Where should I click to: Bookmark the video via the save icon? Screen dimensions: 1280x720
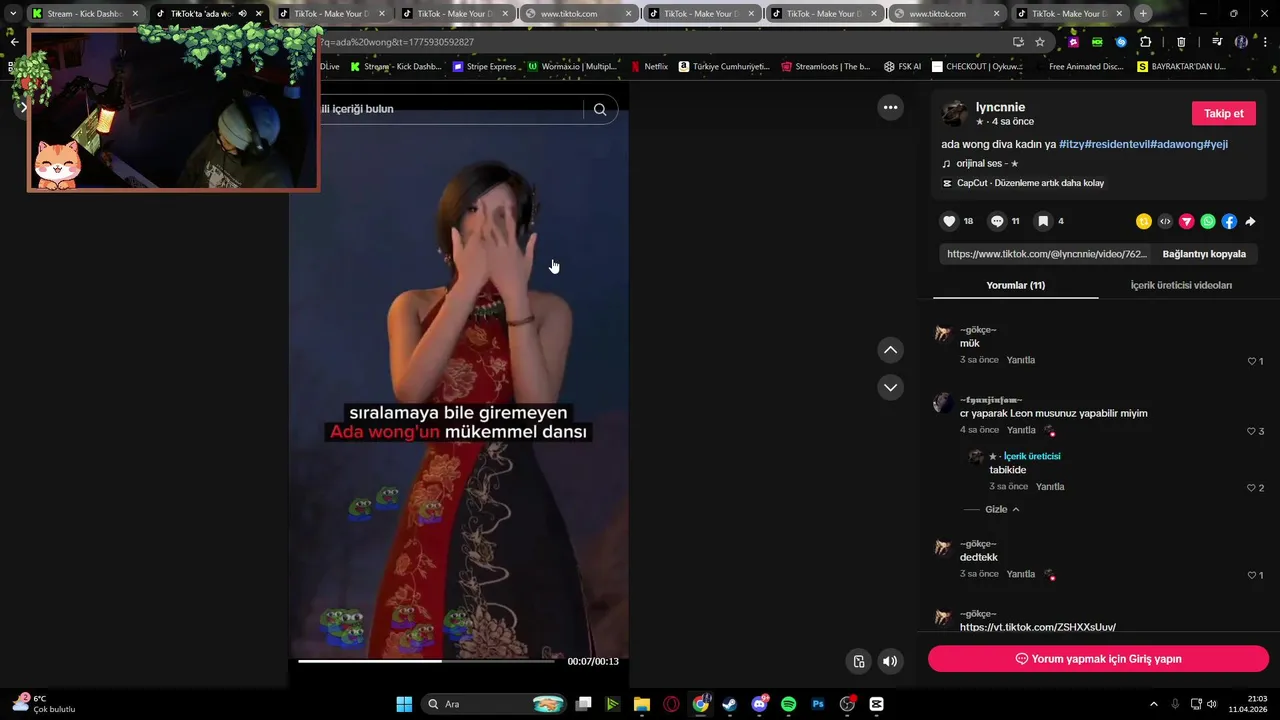(1043, 221)
